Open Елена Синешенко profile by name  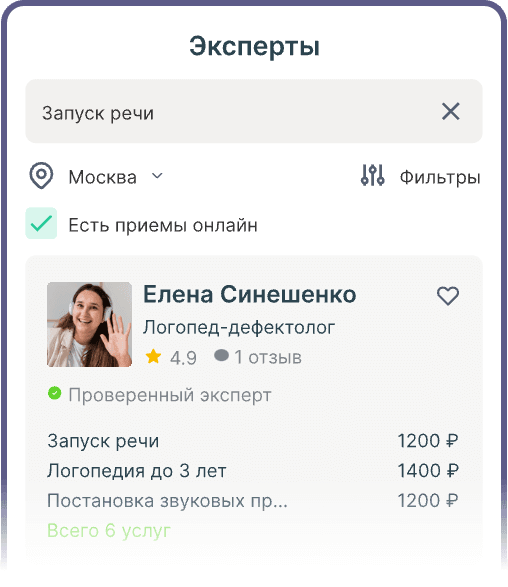(x=250, y=294)
